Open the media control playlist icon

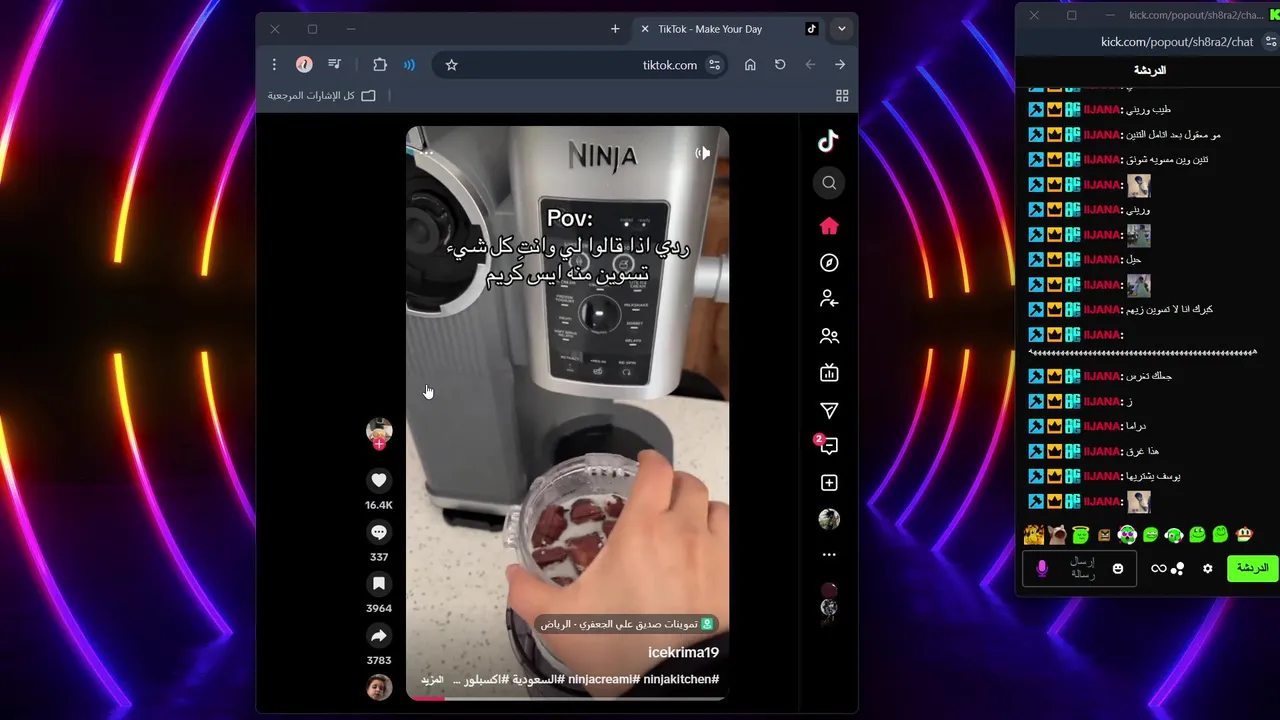[334, 64]
